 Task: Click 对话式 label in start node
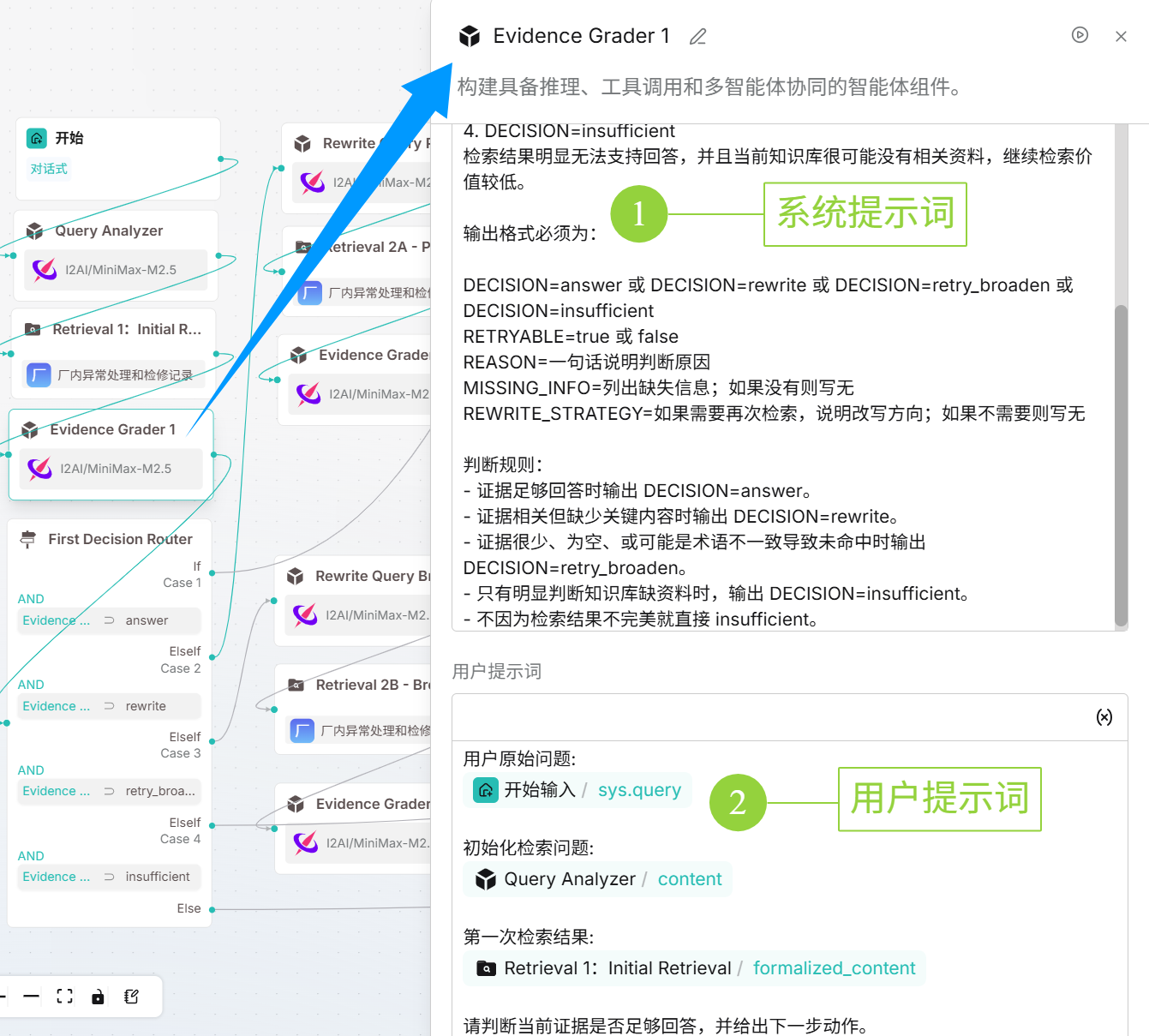point(49,170)
